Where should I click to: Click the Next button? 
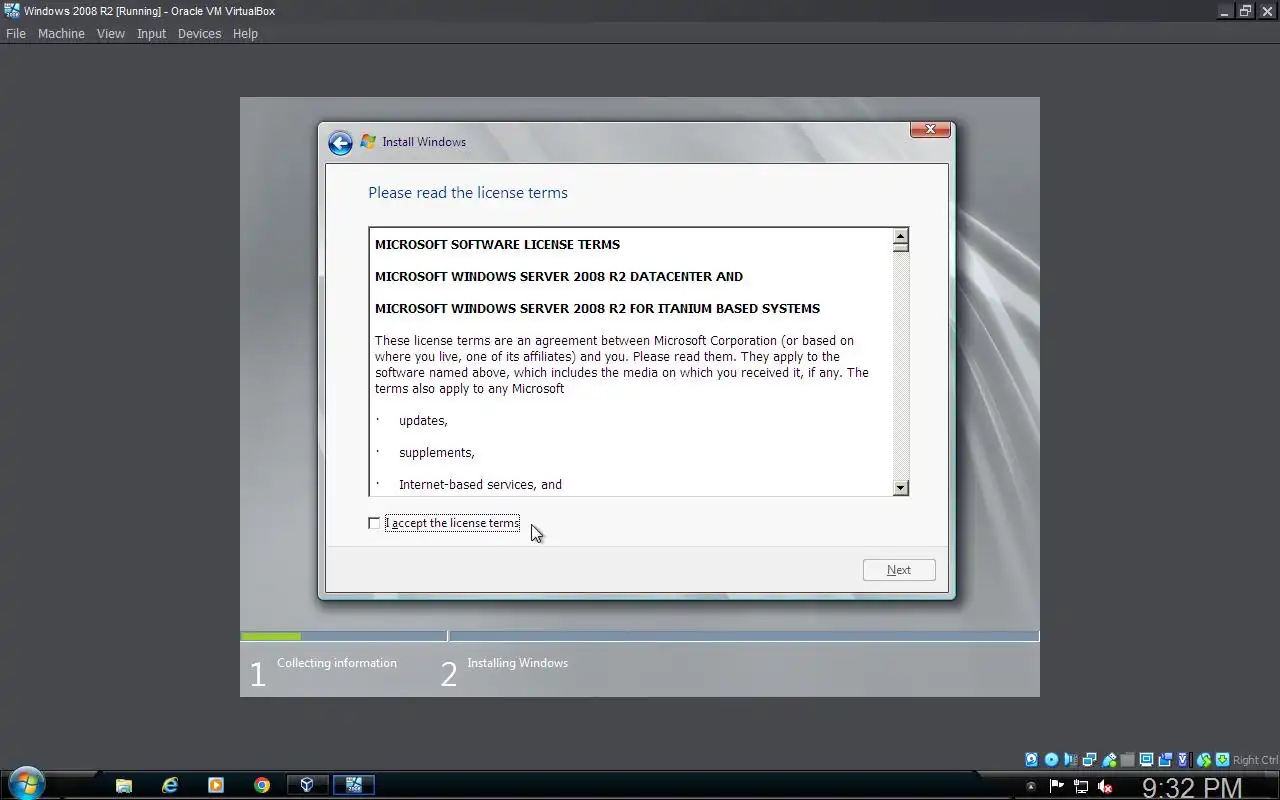click(x=899, y=570)
